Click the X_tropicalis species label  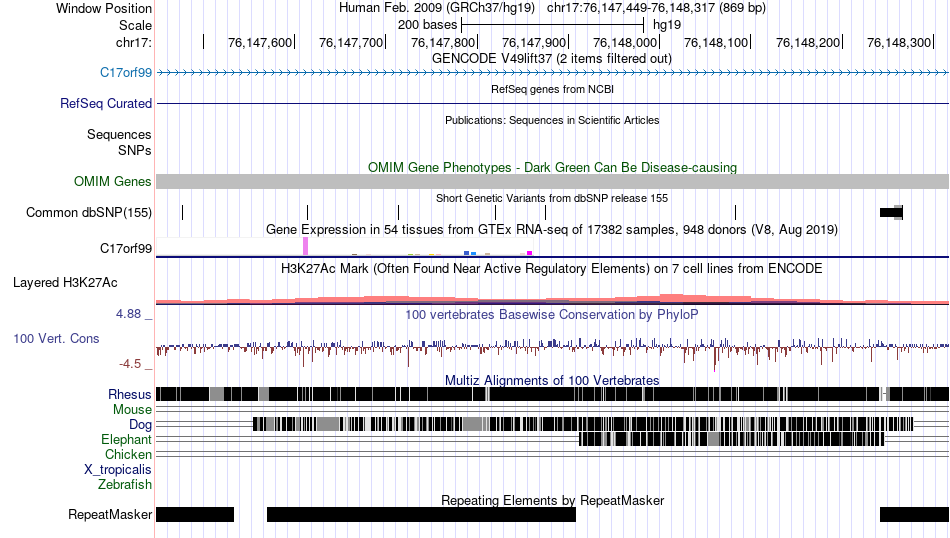click(118, 470)
